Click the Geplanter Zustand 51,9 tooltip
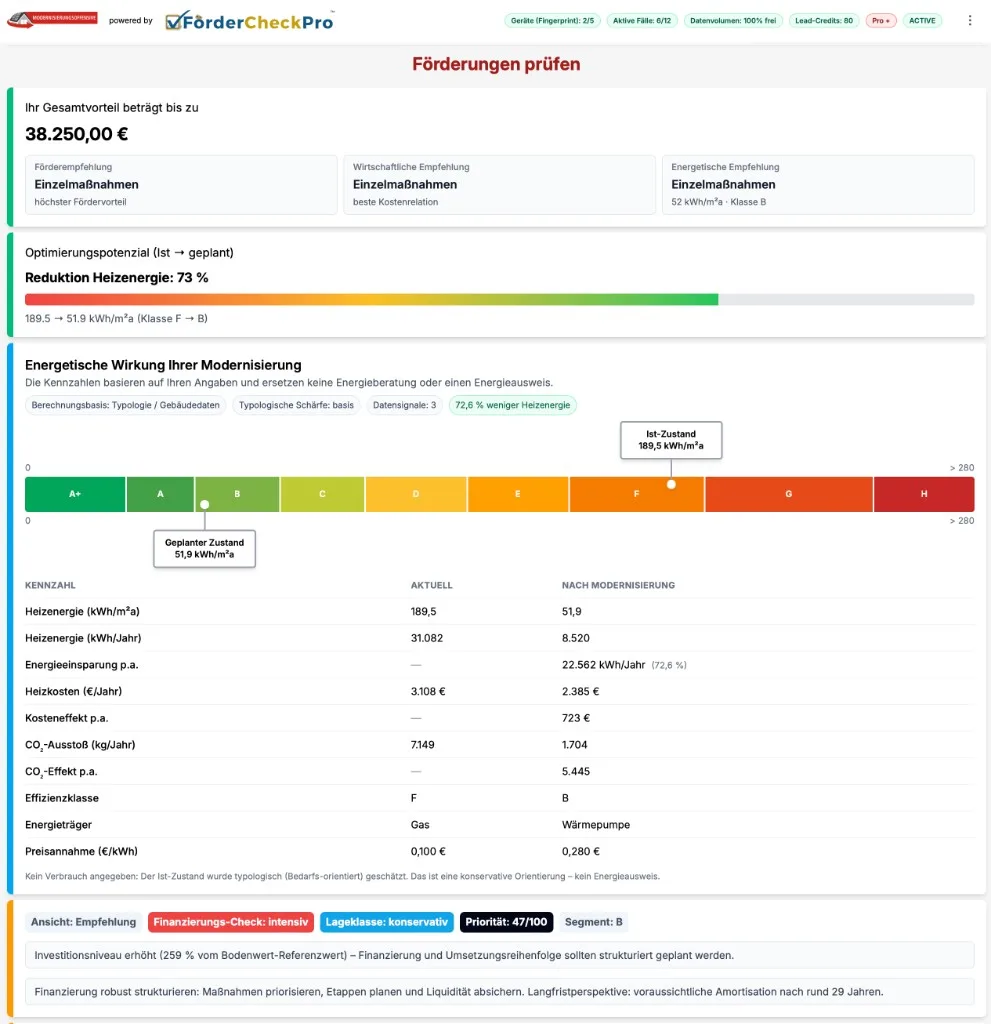Screen dimensions: 991x1024 point(204,549)
